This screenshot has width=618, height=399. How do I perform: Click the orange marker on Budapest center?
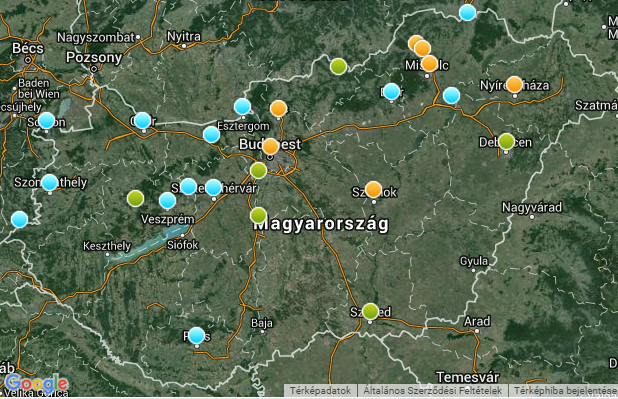pos(270,146)
